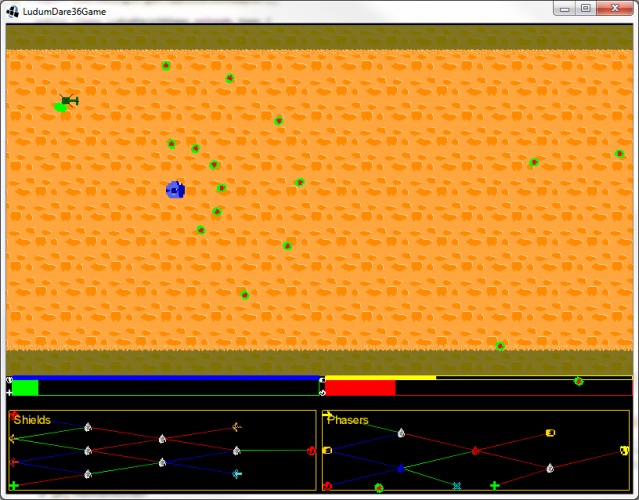The image size is (639, 500).
Task: Select the yellow arrow icon beside Phasers label
Action: [x=327, y=415]
